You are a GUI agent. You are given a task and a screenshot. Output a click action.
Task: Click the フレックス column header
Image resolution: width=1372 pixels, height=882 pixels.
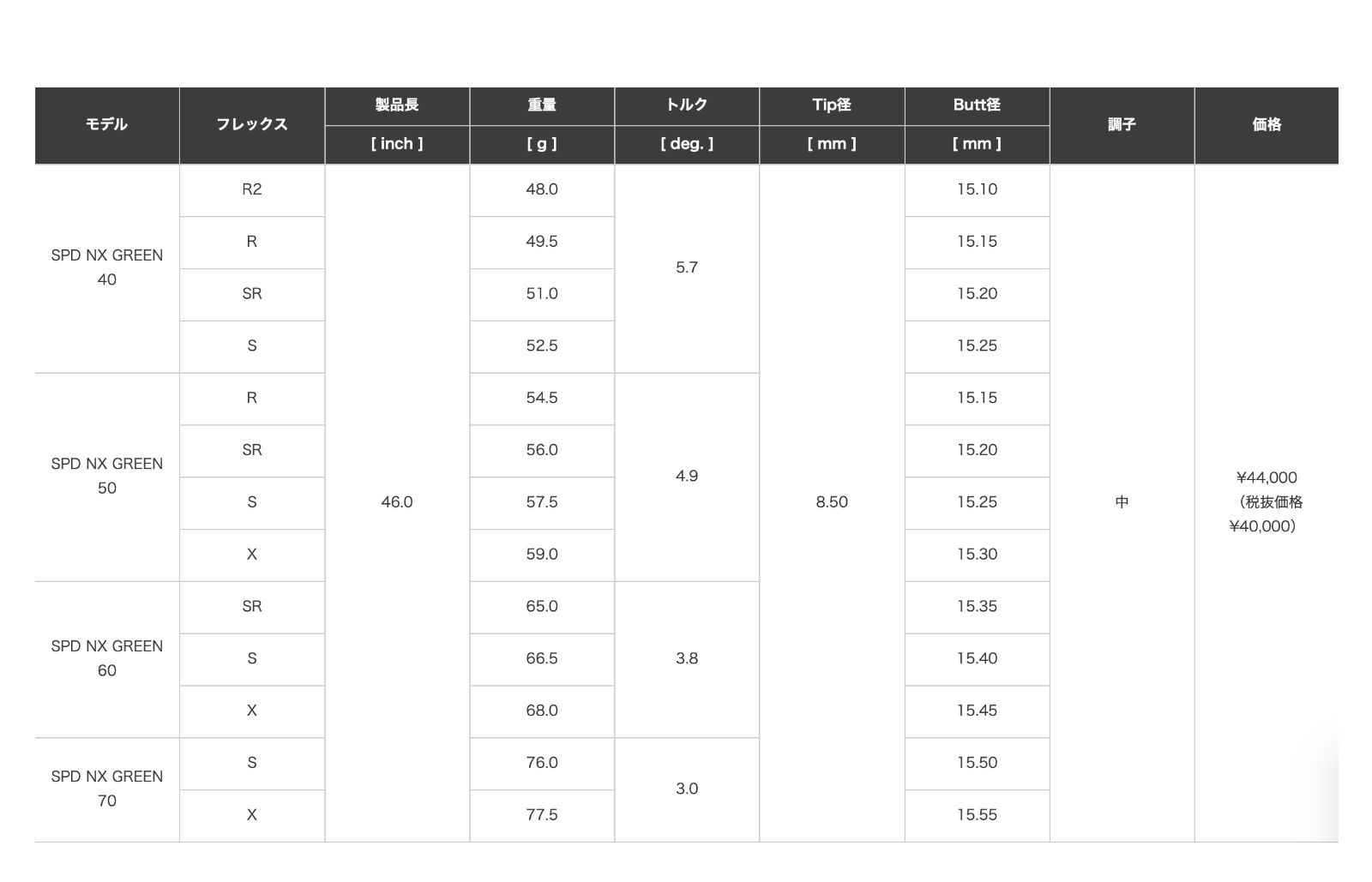(x=251, y=124)
